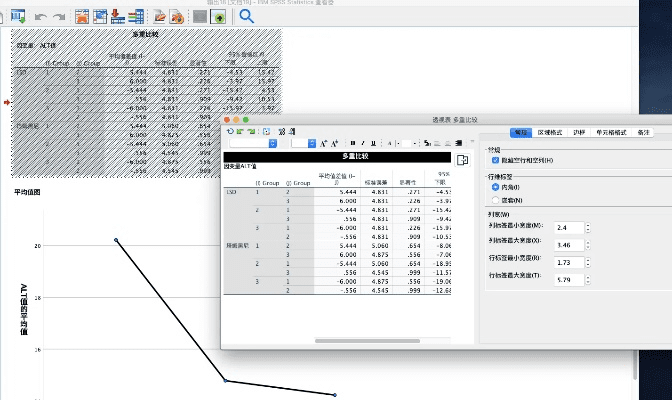Click the magnifier search icon in toolbar
672x400 pixels.
point(246,16)
